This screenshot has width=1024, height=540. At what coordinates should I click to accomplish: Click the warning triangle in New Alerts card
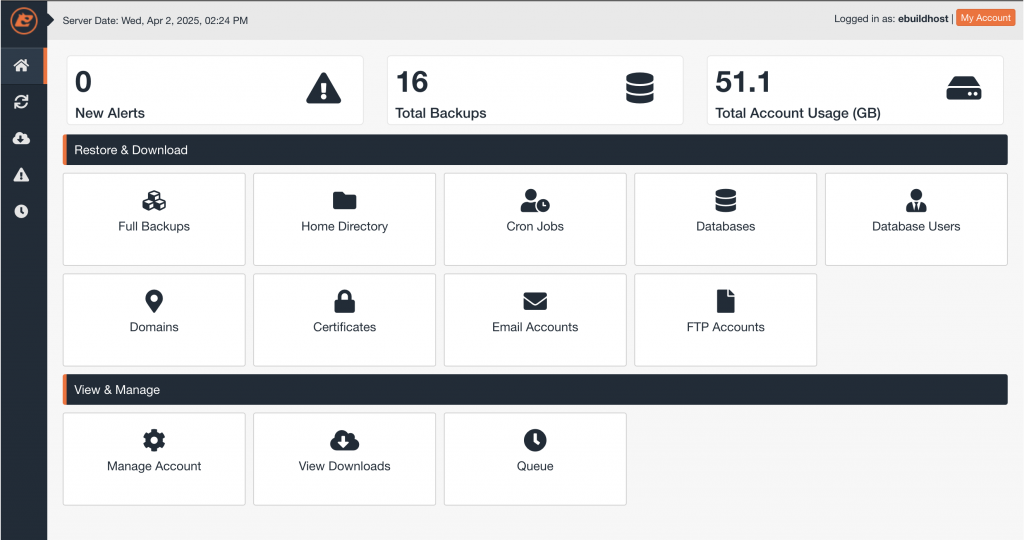(x=323, y=88)
